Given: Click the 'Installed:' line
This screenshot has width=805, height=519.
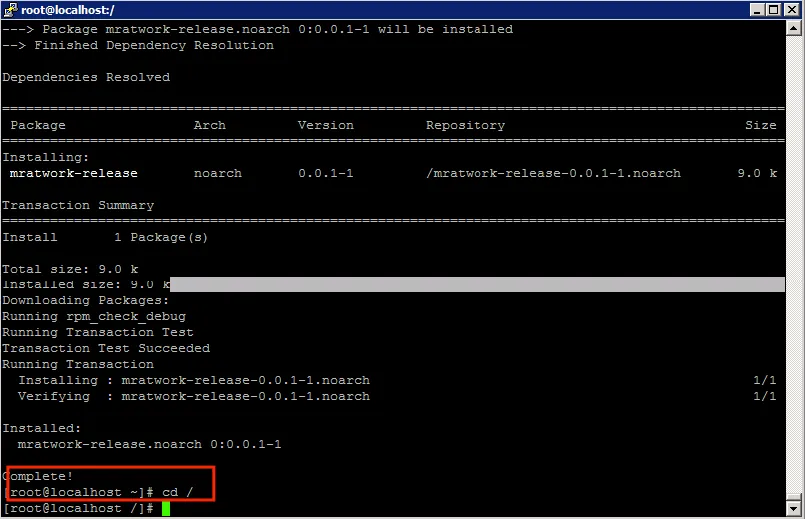Looking at the screenshot, I should (42, 429).
